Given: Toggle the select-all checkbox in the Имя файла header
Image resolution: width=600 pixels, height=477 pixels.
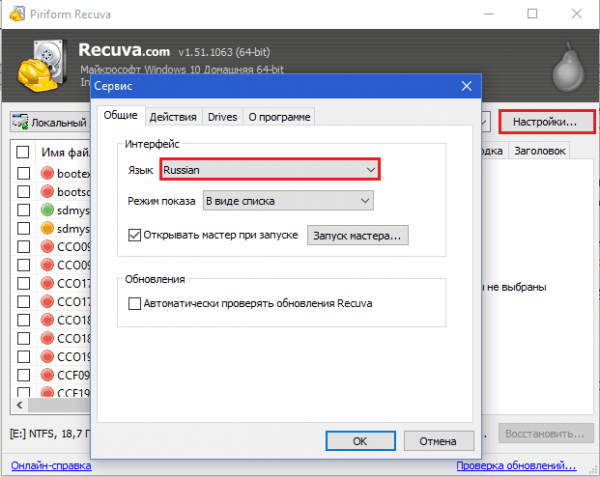Looking at the screenshot, I should coord(23,152).
